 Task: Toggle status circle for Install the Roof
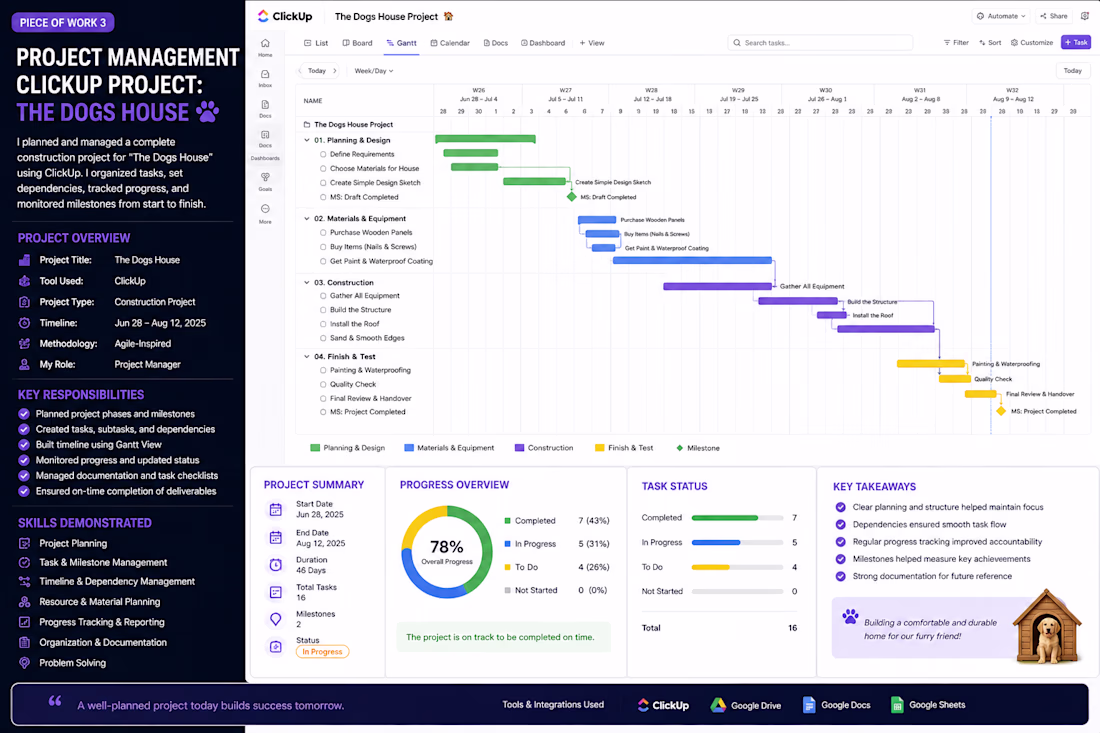click(x=323, y=324)
